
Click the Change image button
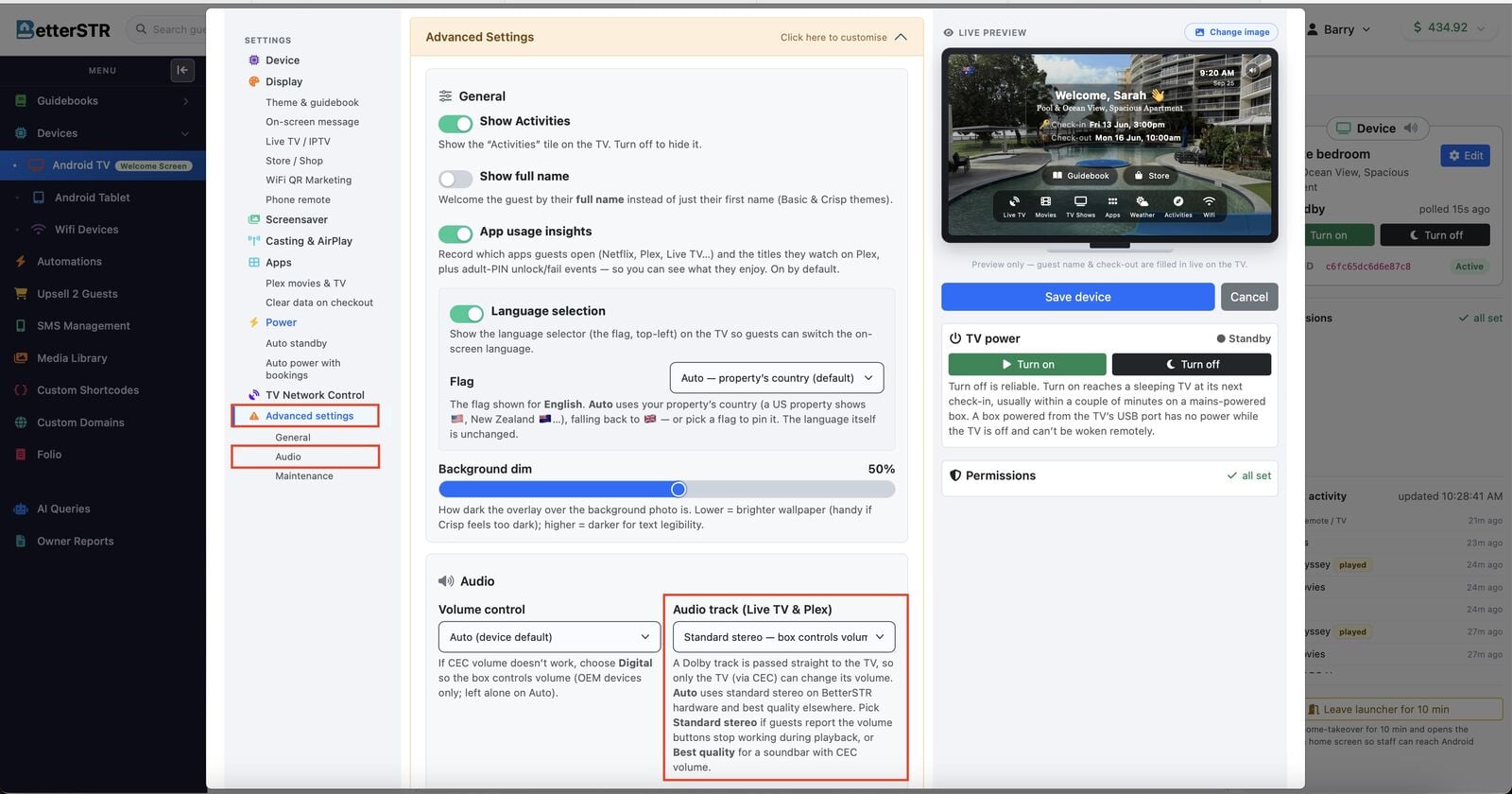pos(1231,32)
